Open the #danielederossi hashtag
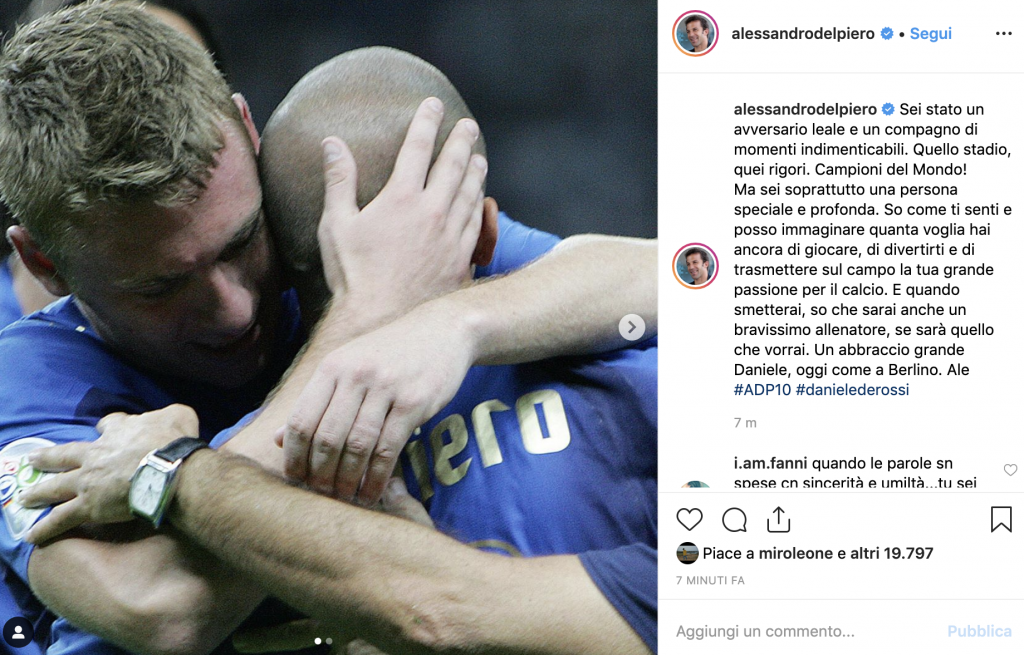Viewport: 1024px width, 655px height. coord(852,390)
